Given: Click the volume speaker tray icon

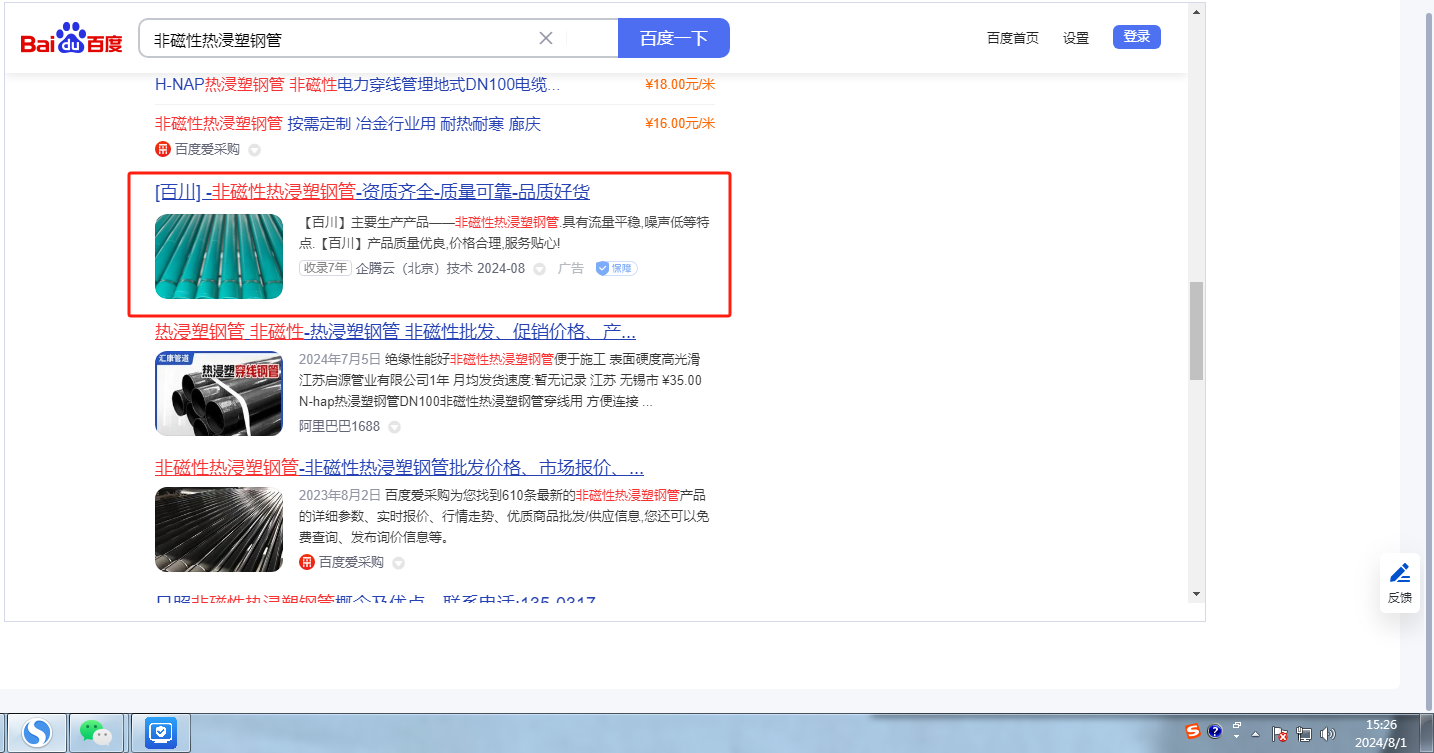Looking at the screenshot, I should pos(1328,734).
